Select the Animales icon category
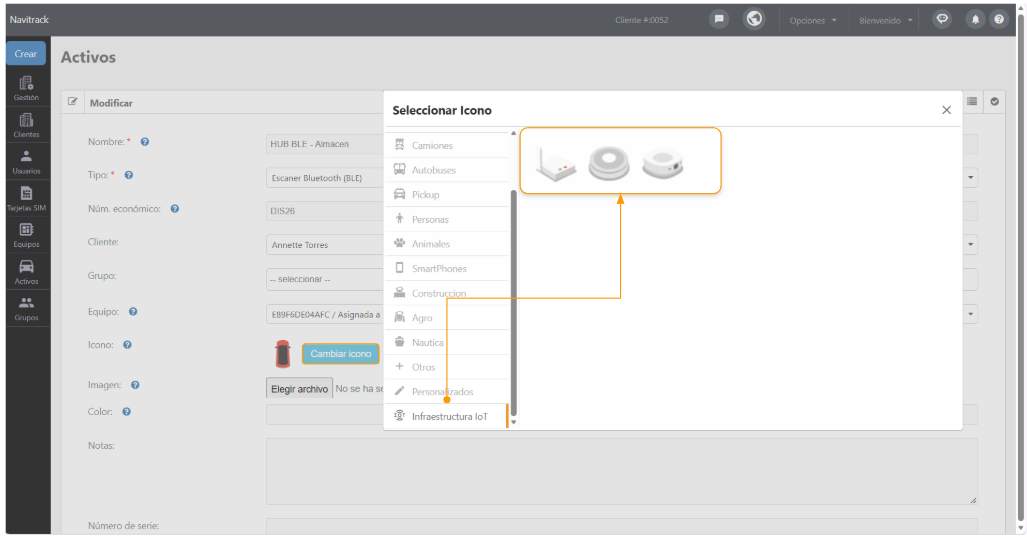The width and height of the screenshot is (1027, 540). point(447,244)
